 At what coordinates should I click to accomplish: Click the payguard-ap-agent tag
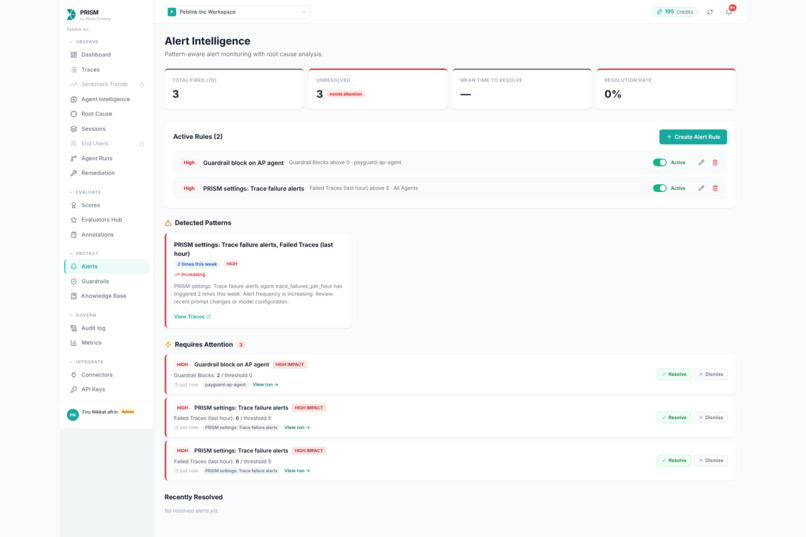[225, 384]
